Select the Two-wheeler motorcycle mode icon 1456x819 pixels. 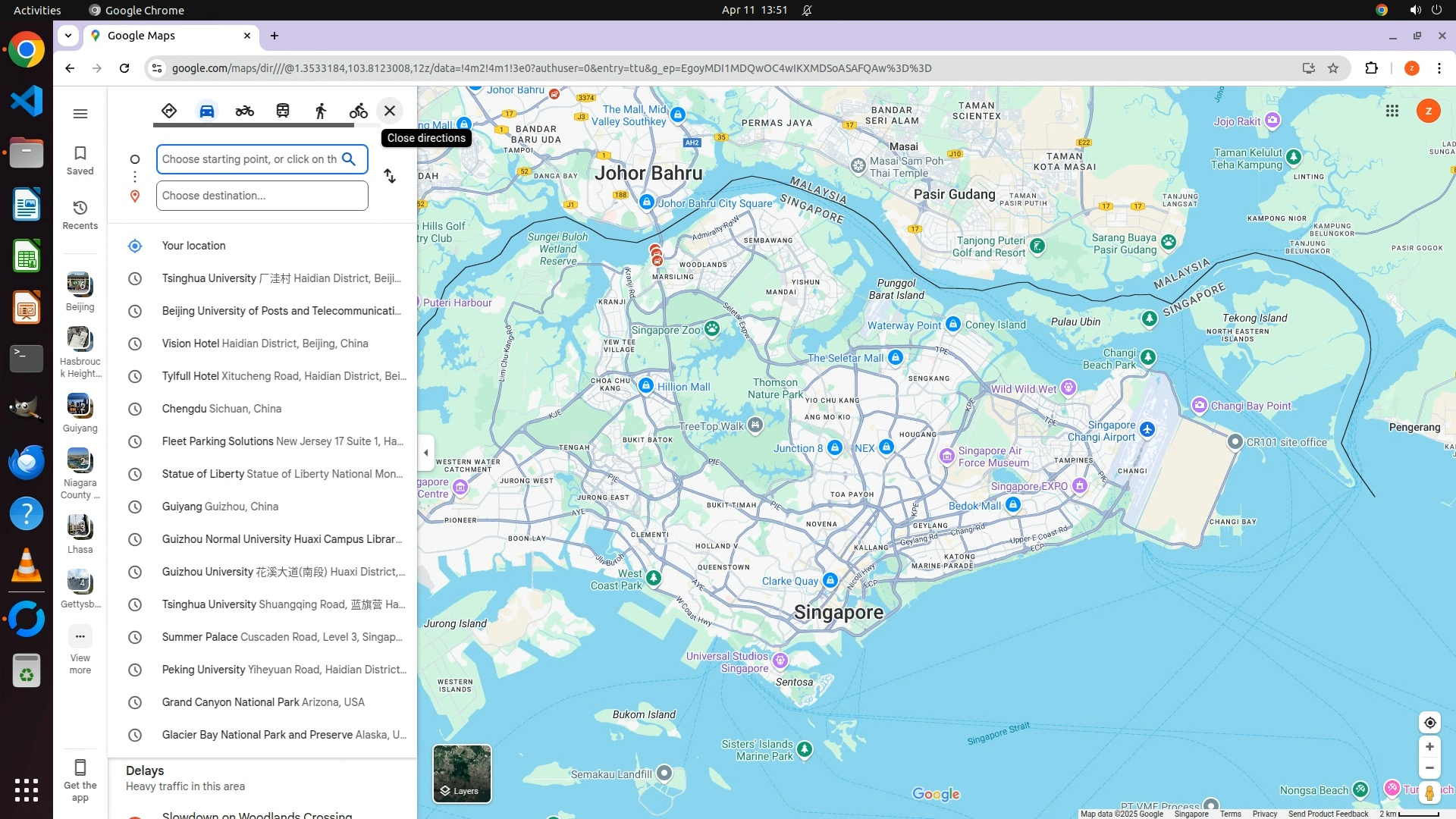click(244, 111)
